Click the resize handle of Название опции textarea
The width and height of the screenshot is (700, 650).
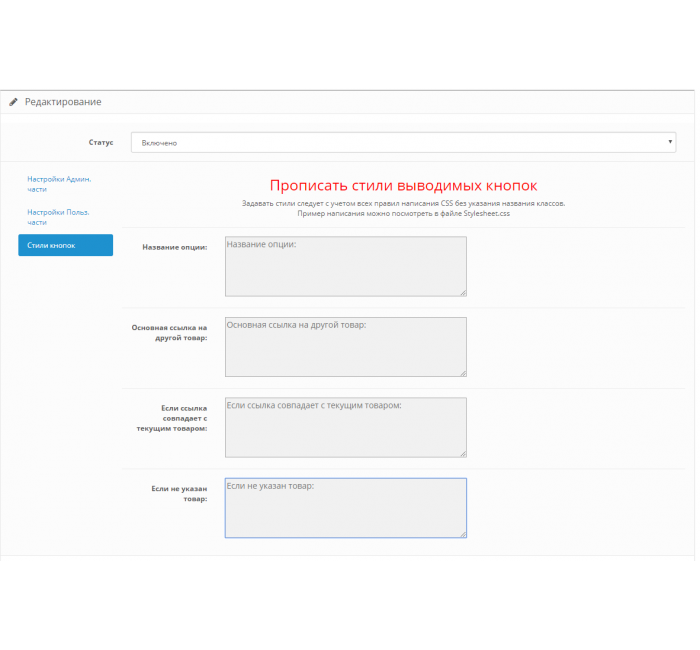[x=463, y=293]
